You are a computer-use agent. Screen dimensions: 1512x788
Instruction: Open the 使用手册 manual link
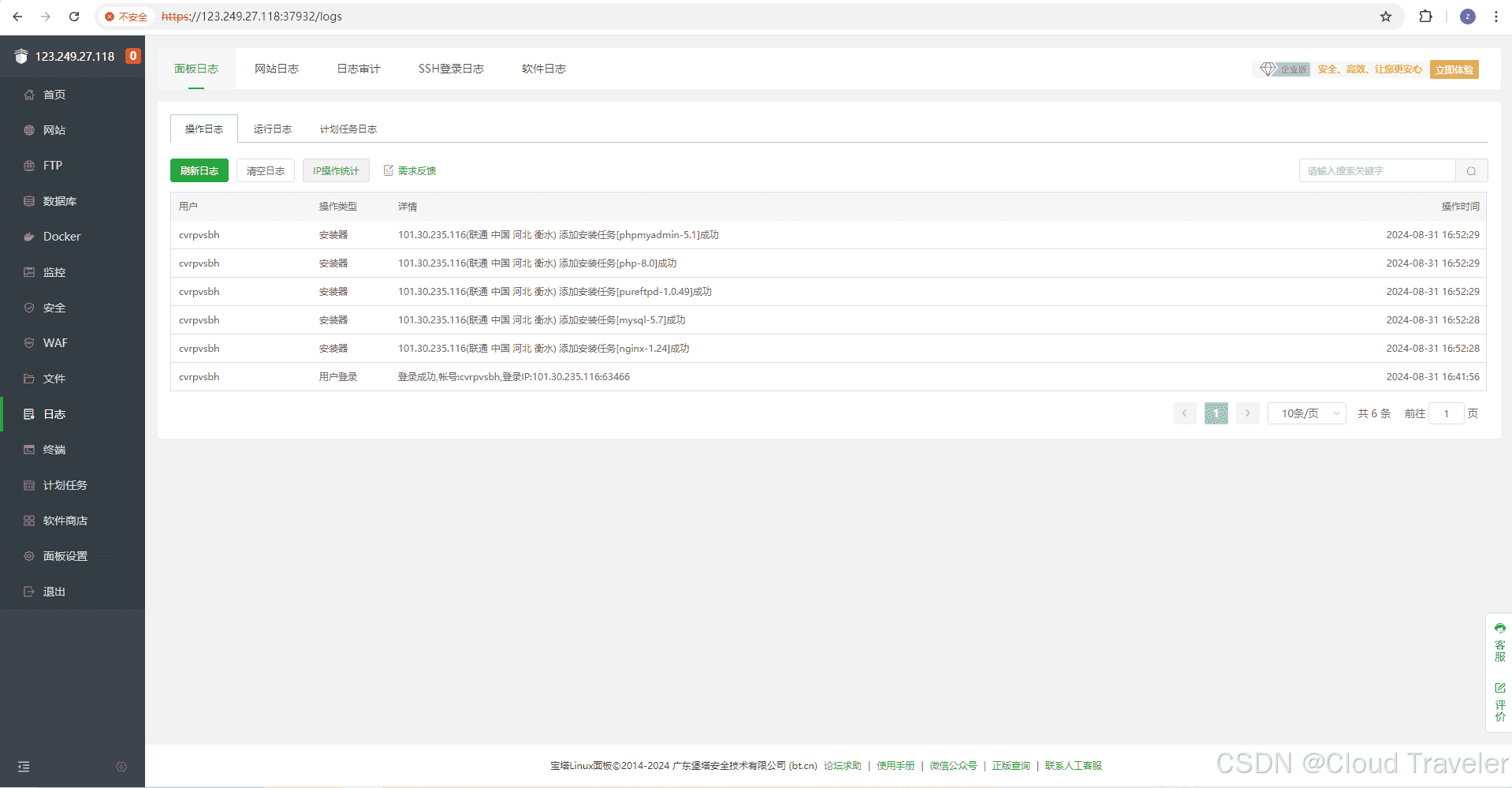[x=895, y=765]
